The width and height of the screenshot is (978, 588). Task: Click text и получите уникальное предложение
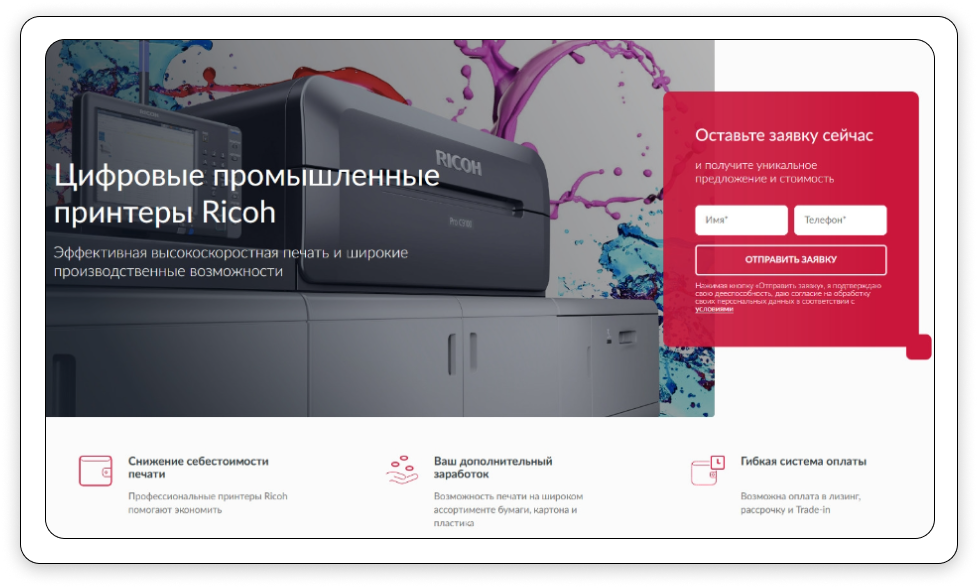764,172
